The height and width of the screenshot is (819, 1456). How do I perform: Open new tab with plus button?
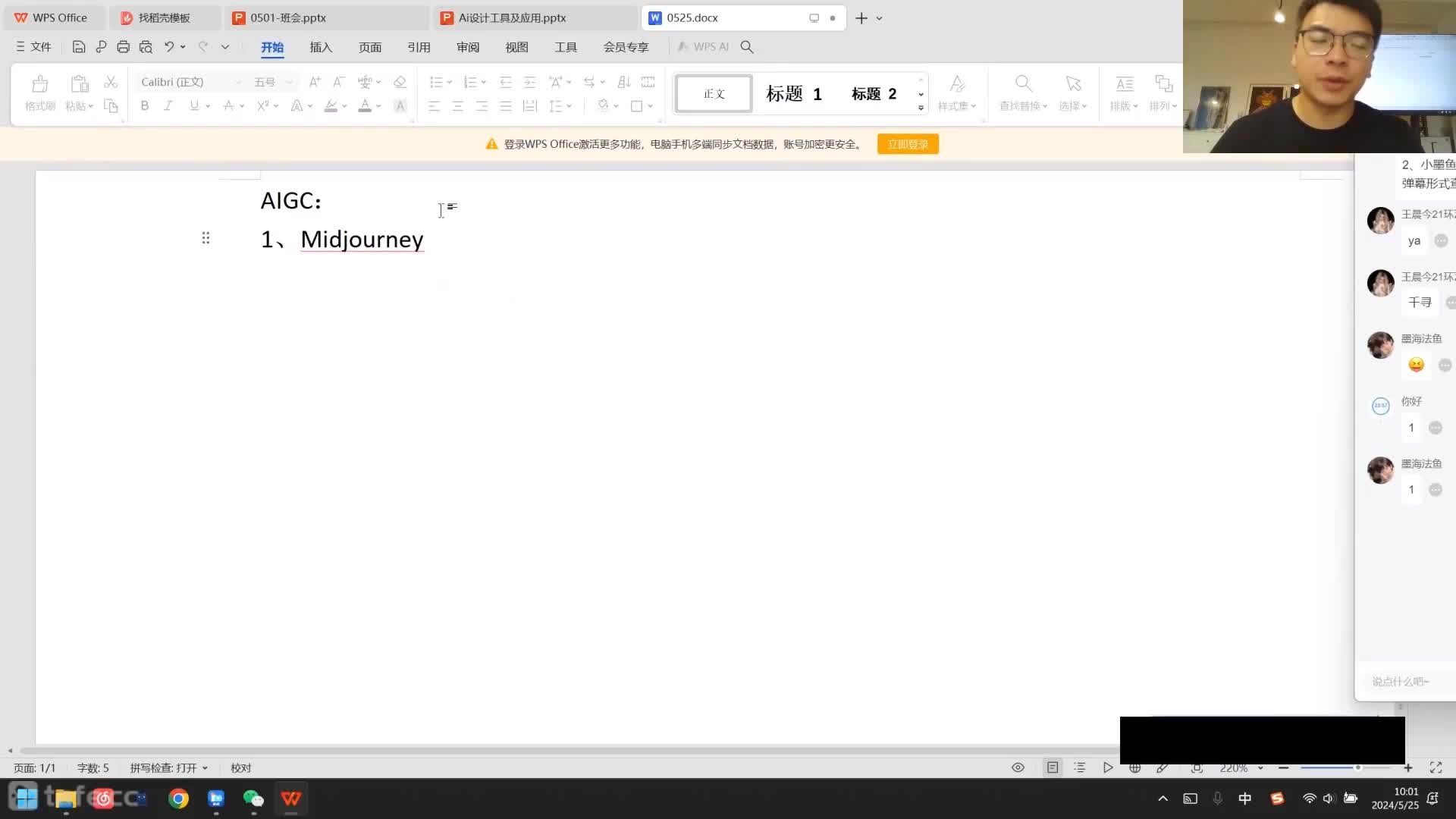[861, 18]
